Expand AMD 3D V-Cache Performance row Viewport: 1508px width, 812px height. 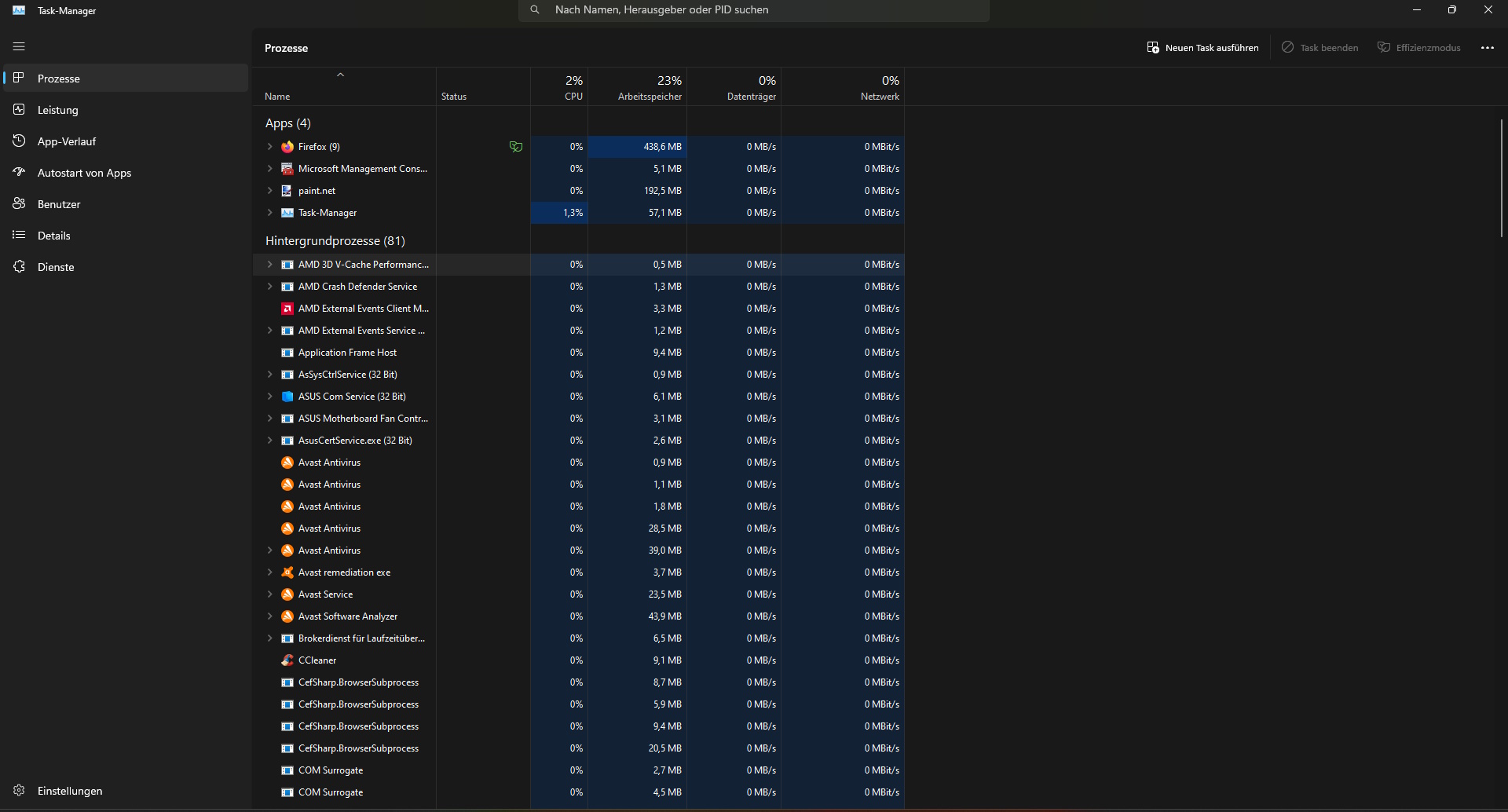coord(269,265)
